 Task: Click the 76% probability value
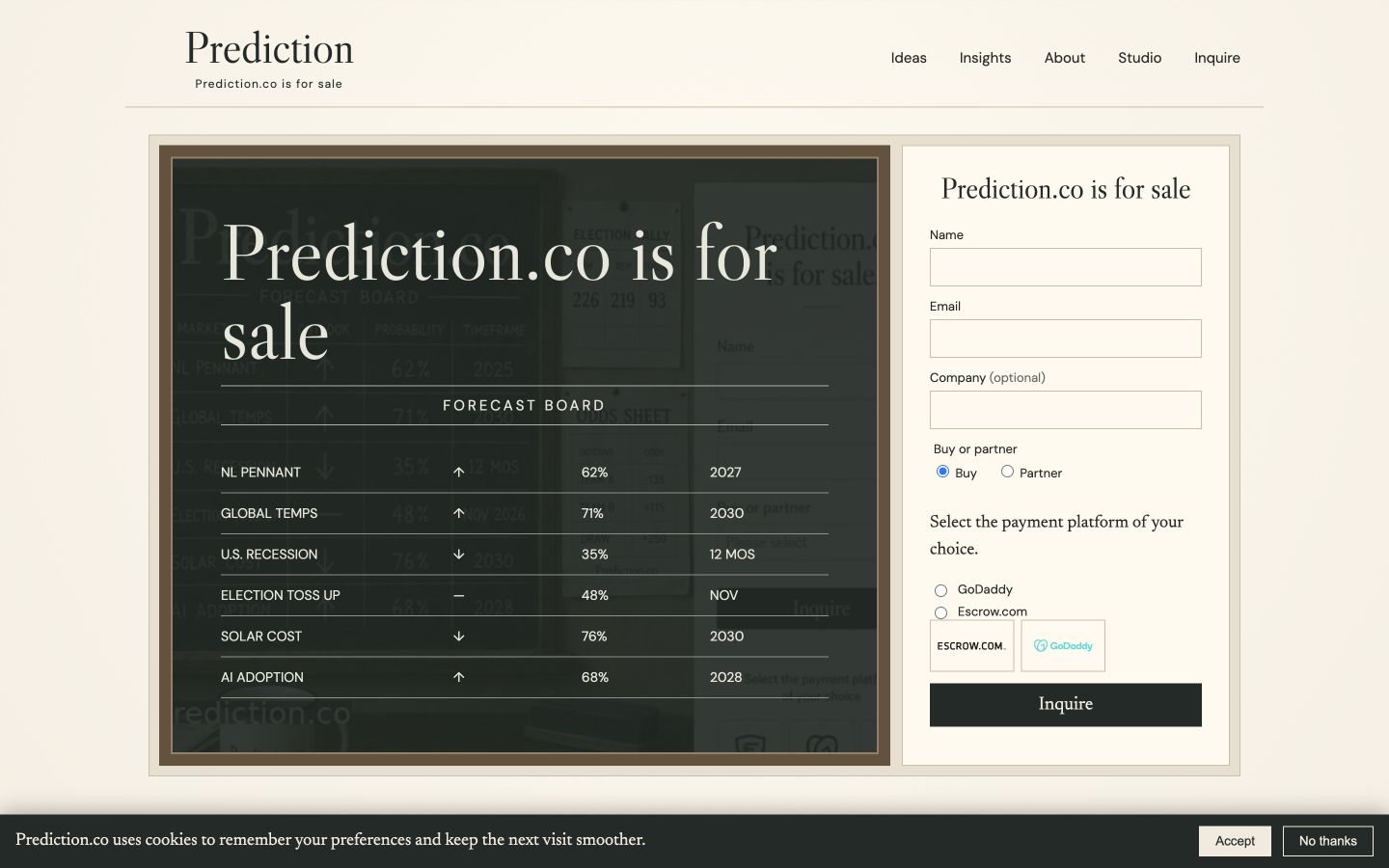pyautogui.click(x=594, y=637)
